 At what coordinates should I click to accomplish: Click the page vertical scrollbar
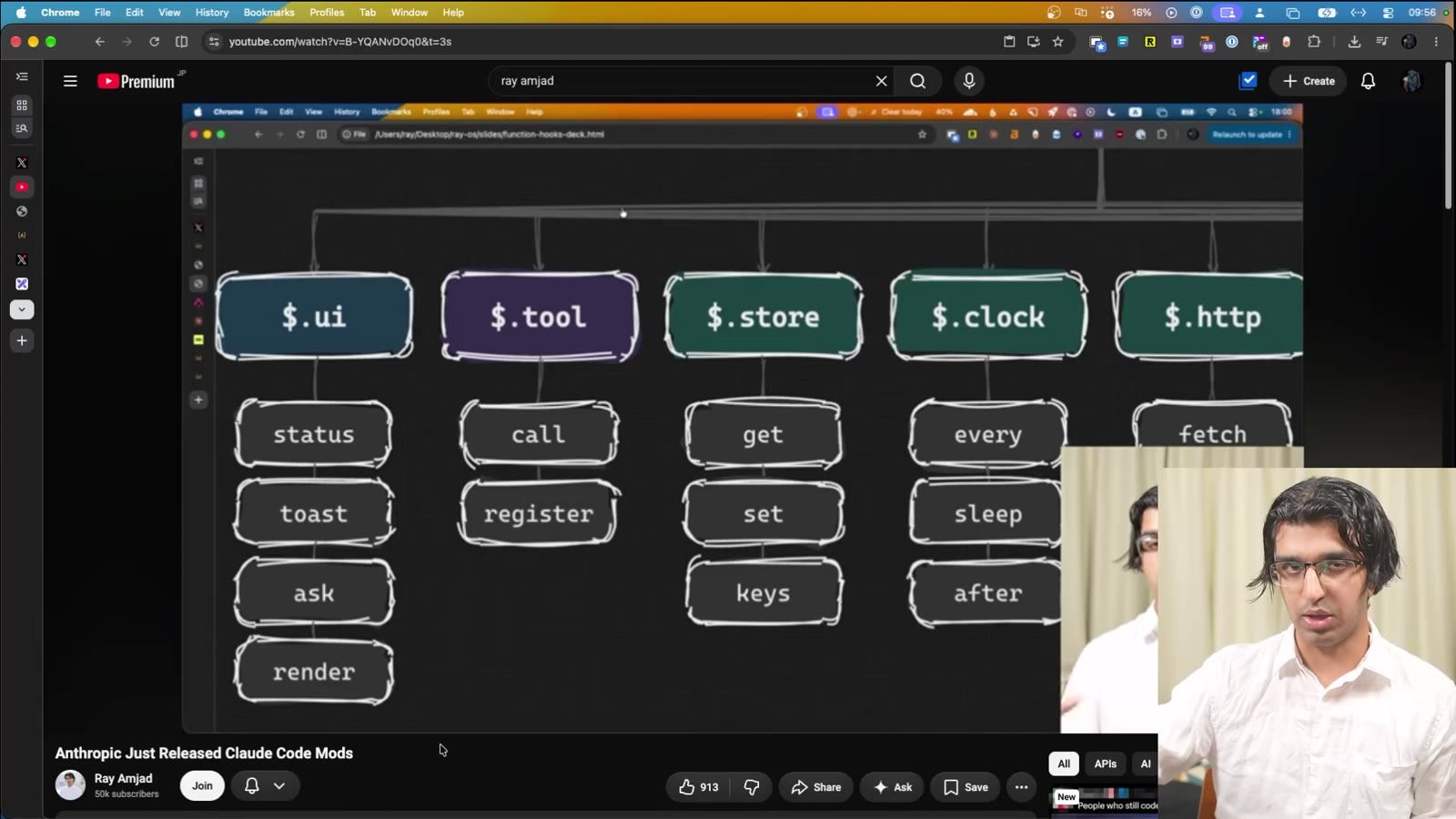coord(1449,136)
